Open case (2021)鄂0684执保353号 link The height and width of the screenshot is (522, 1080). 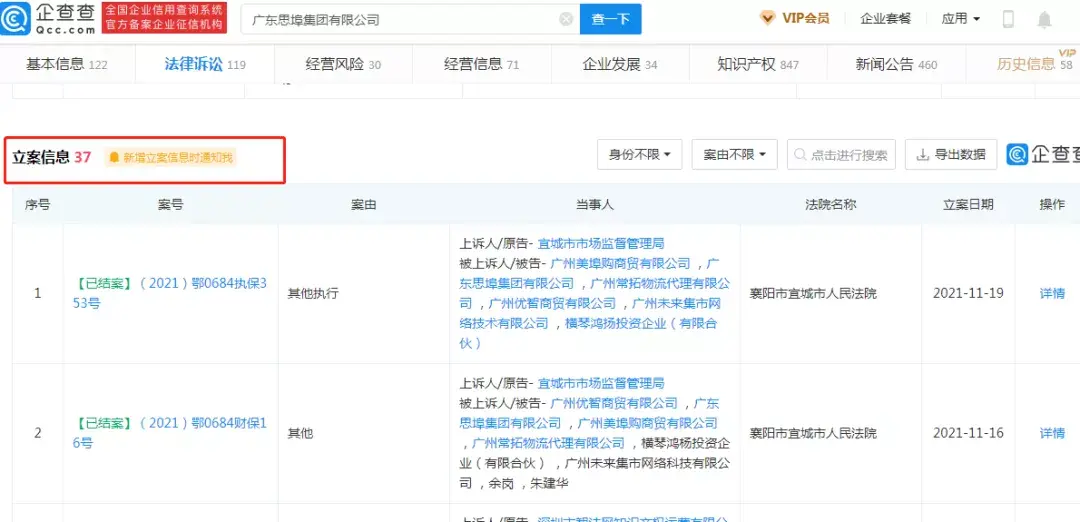[x=169, y=293]
